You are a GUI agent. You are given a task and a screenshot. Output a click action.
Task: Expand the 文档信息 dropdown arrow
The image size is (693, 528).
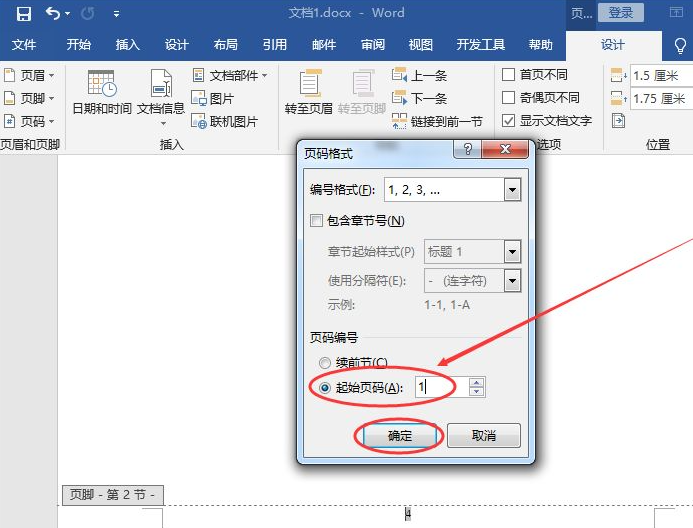[163, 123]
